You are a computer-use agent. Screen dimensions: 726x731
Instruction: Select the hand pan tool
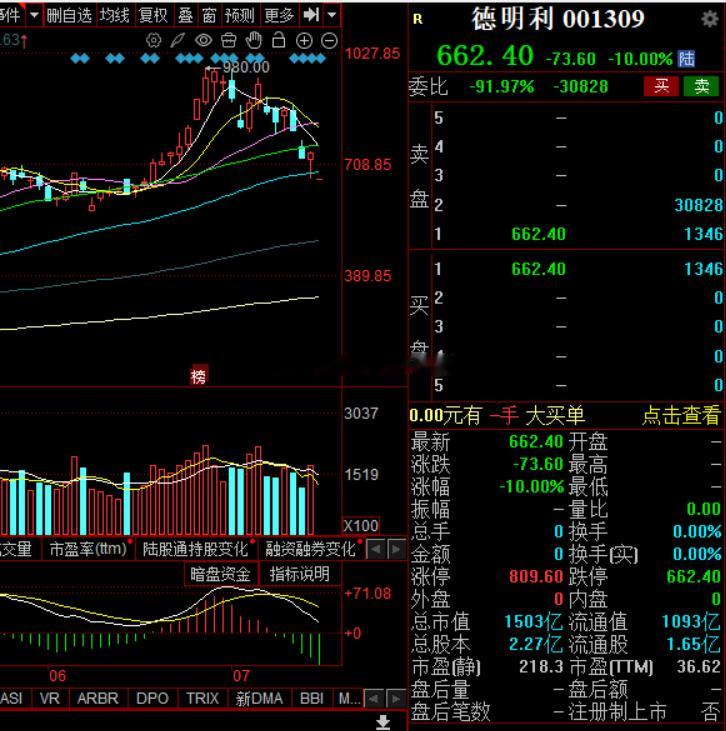point(254,41)
